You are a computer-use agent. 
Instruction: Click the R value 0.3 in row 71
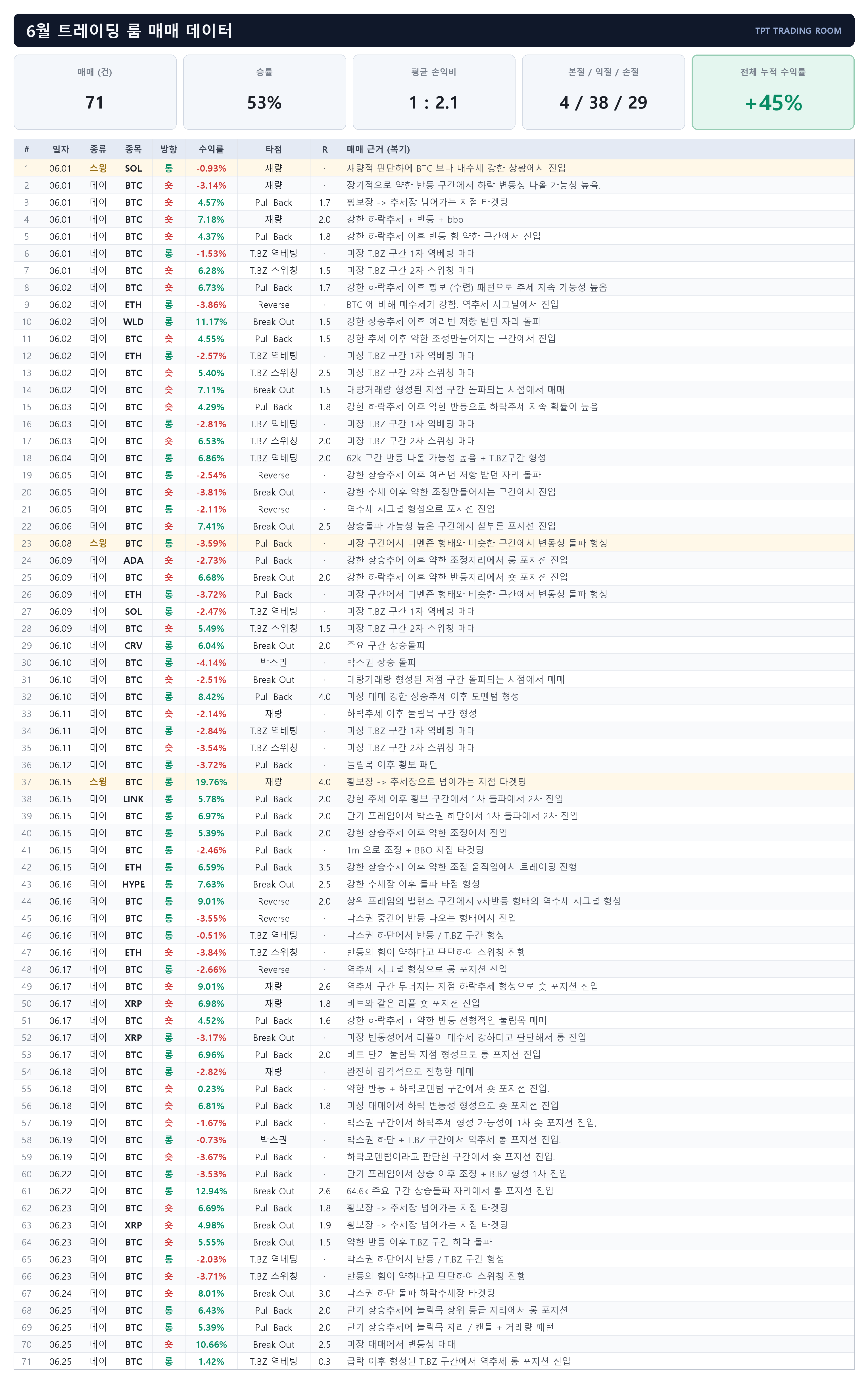(x=325, y=1362)
